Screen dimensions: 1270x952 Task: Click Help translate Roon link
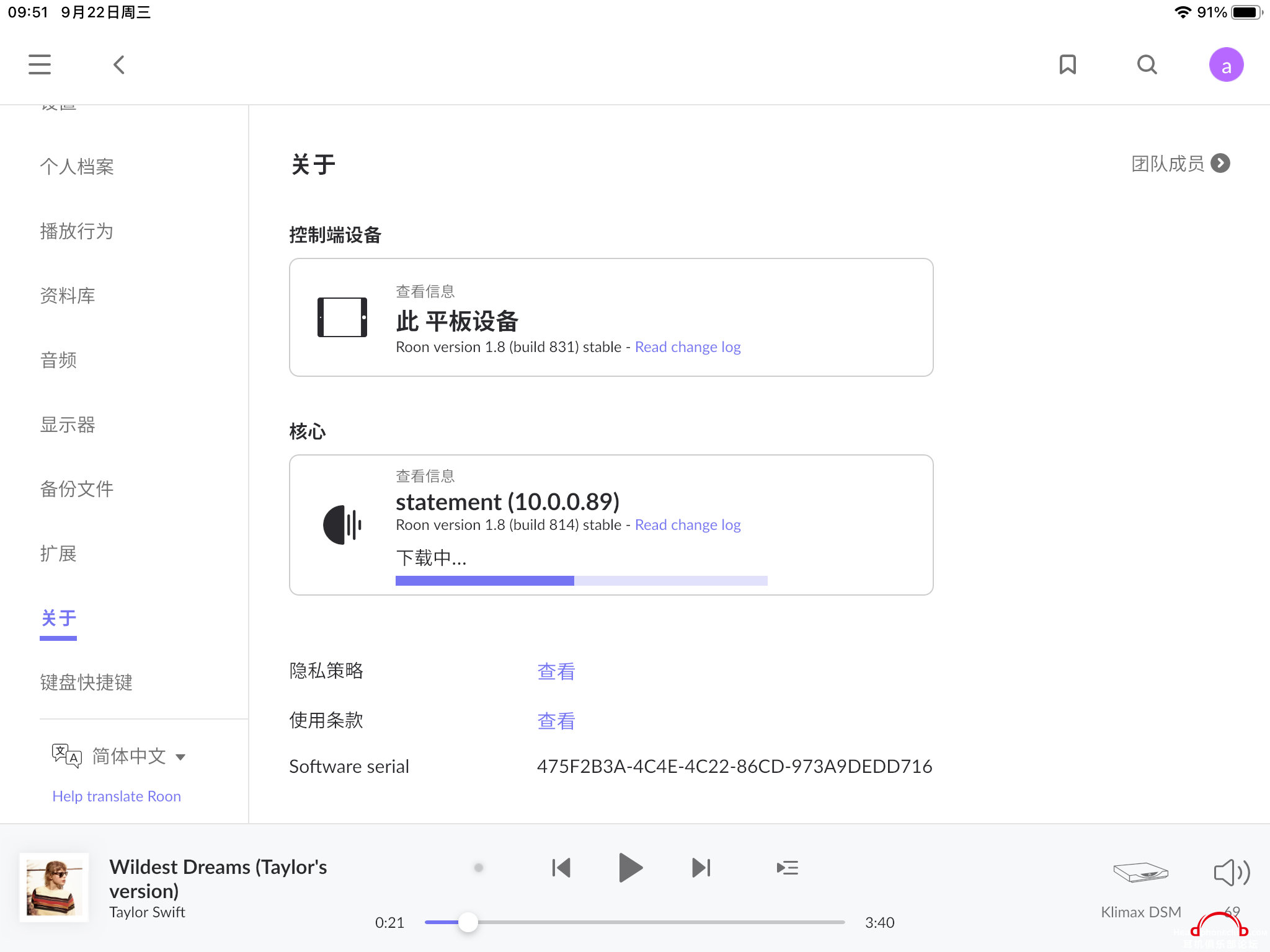(x=117, y=796)
